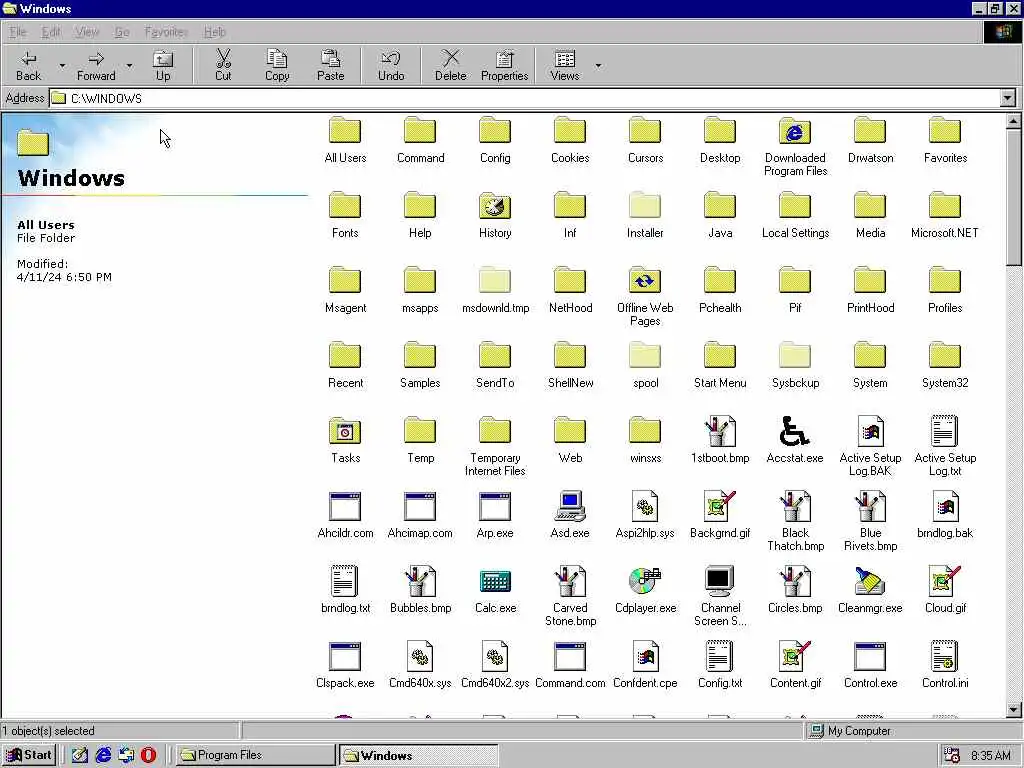Click the Forward toolbar button

click(96, 65)
